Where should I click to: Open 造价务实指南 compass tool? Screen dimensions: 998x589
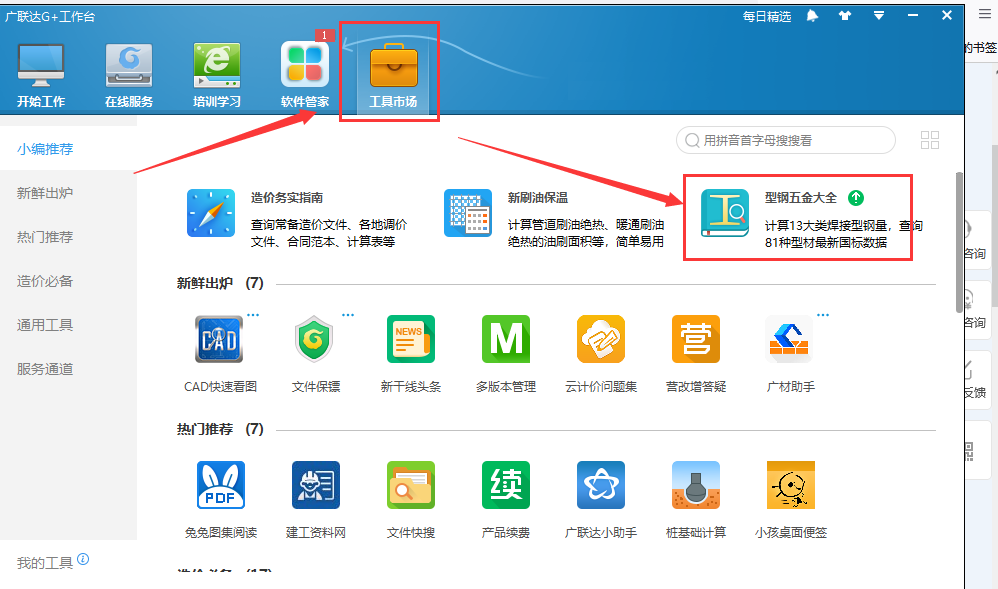click(x=211, y=213)
